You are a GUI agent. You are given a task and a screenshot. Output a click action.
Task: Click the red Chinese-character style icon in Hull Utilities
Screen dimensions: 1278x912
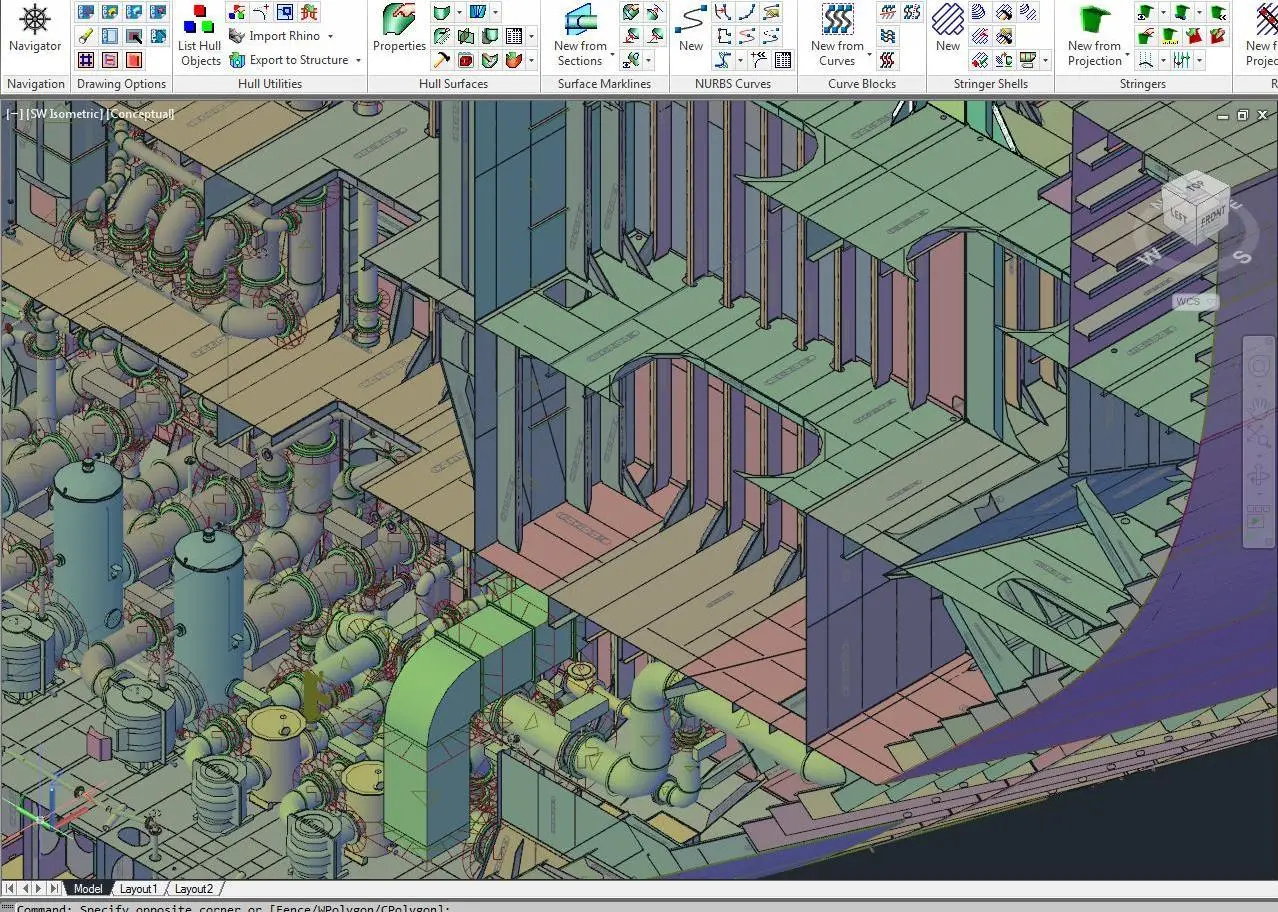pyautogui.click(x=309, y=12)
